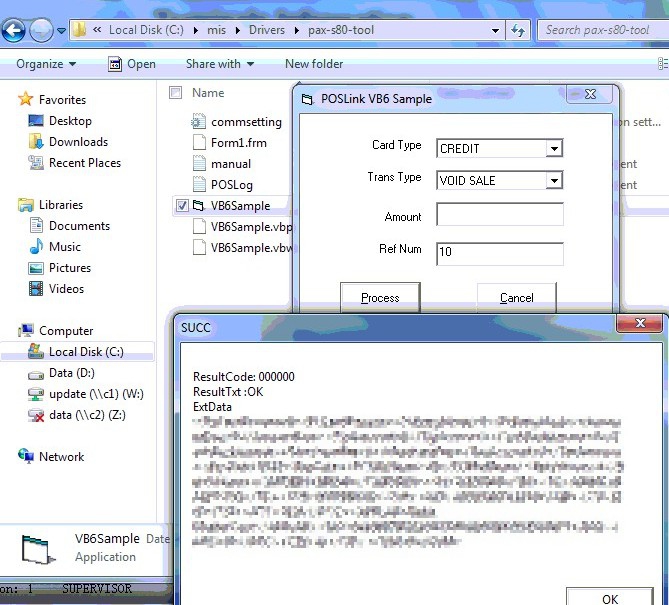Viewport: 669px width, 605px height.
Task: Click the VB6Sample preview icon in details pane
Action: pos(38,549)
